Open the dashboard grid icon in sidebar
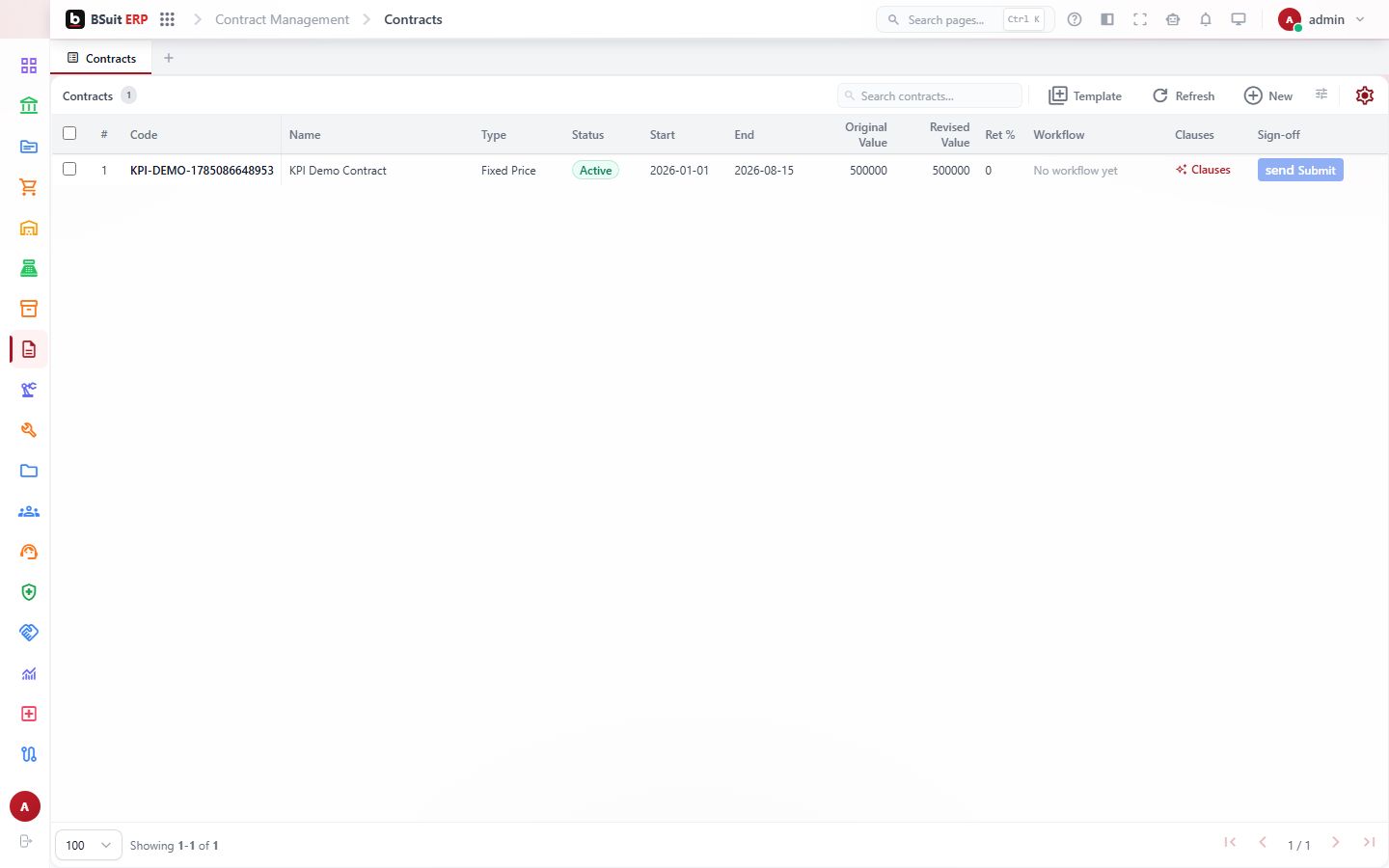This screenshot has height=868, width=1389. tap(29, 66)
